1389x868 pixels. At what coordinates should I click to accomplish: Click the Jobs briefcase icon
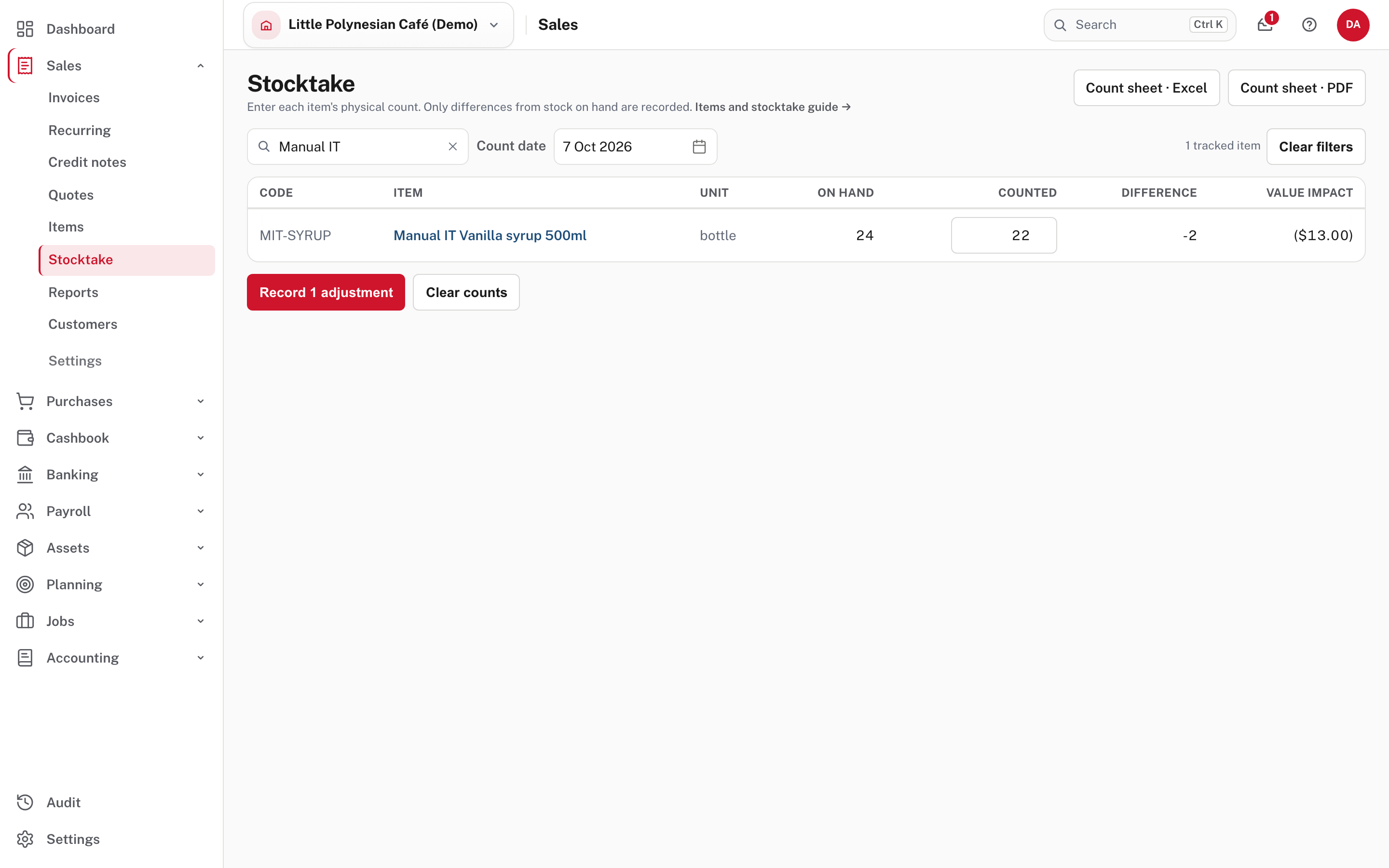click(x=25, y=621)
